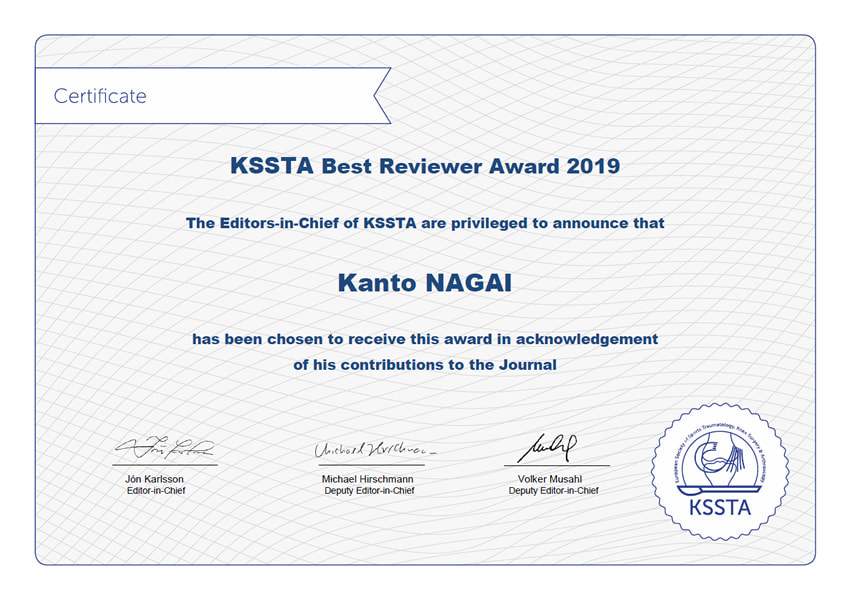Image resolution: width=850 pixels, height=600 pixels.
Task: Select the "KSSTA Best Reviewer Award 2019" heading
Action: tap(425, 166)
